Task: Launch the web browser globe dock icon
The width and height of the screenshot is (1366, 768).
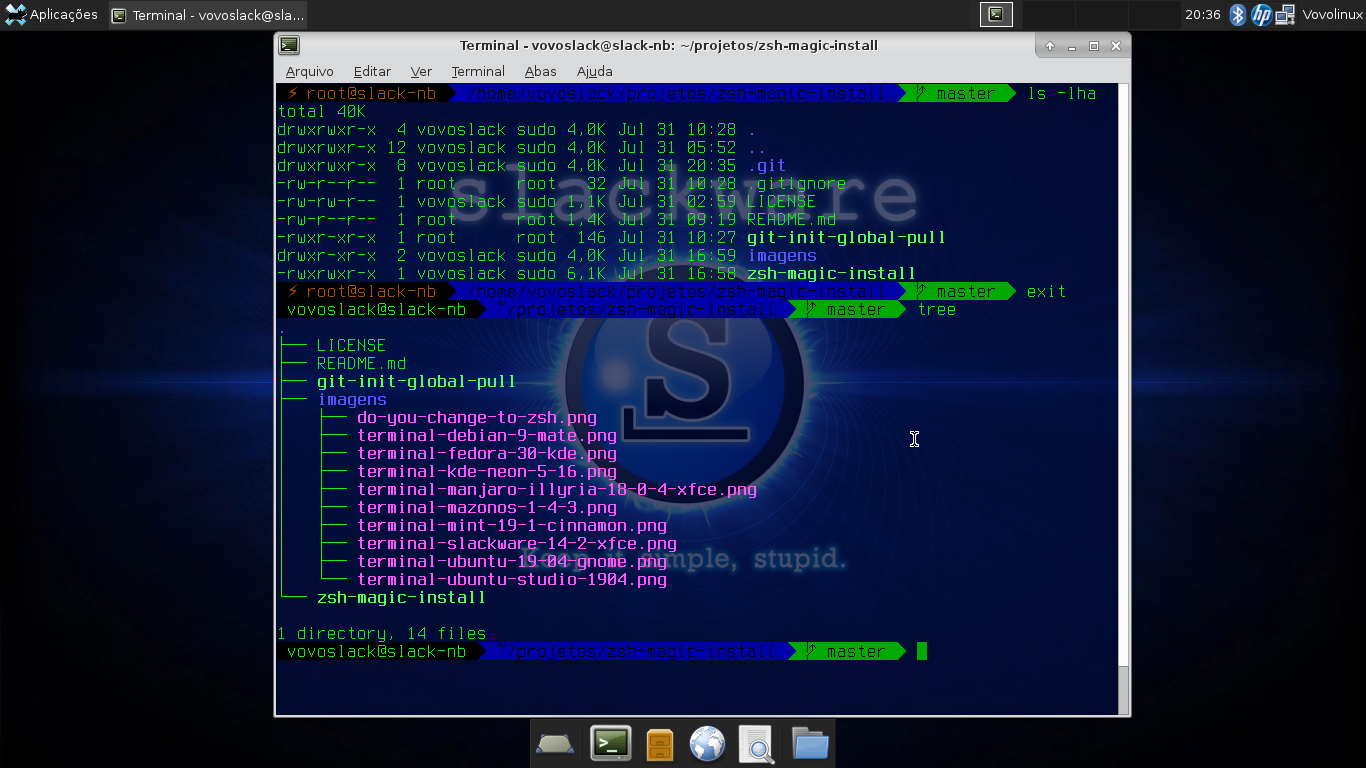Action: click(x=707, y=744)
